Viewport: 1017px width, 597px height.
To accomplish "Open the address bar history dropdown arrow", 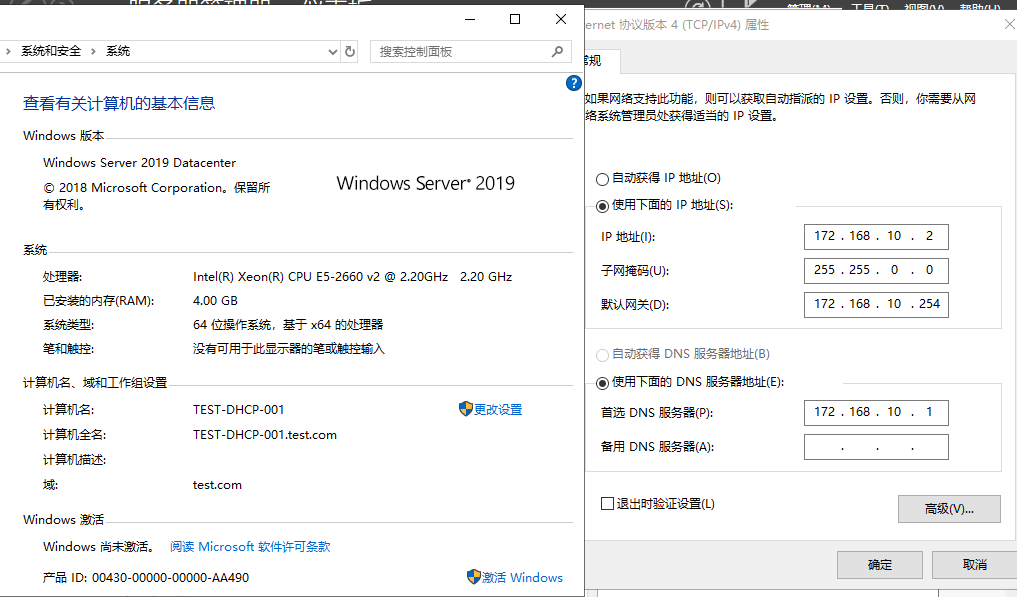I will click(x=333, y=51).
